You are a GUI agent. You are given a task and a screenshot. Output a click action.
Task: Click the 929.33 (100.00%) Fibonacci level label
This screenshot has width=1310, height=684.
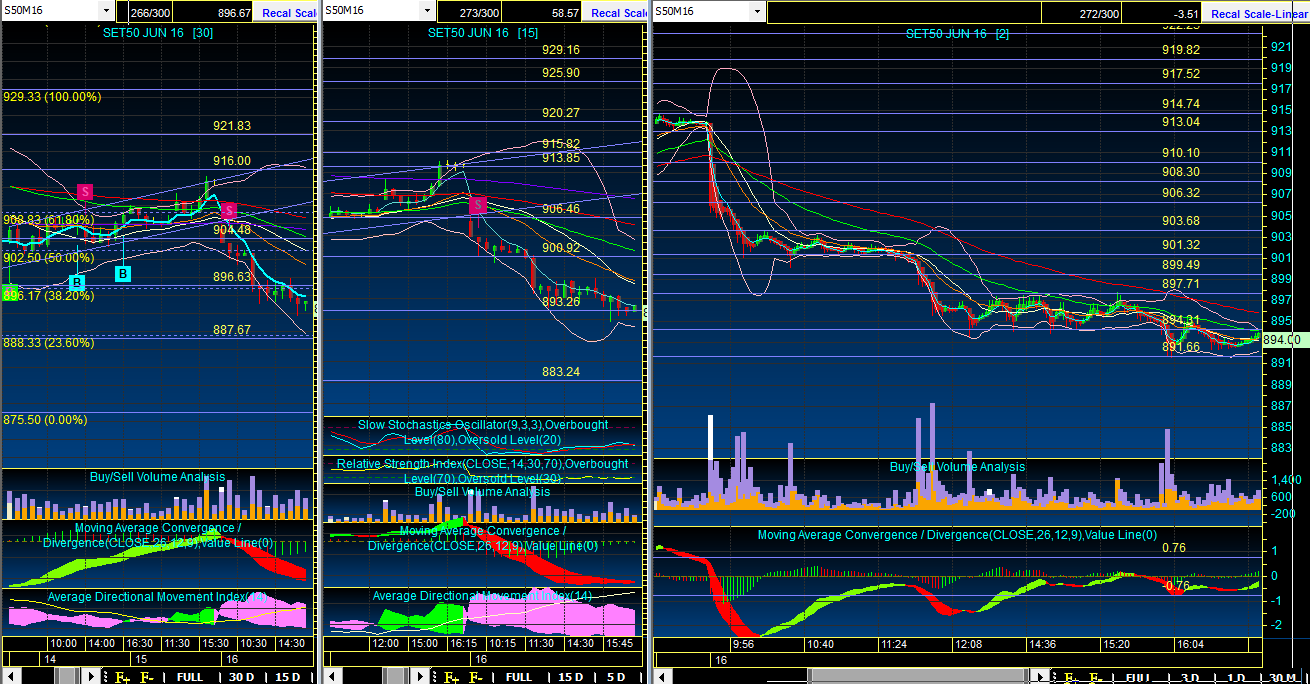pos(53,97)
